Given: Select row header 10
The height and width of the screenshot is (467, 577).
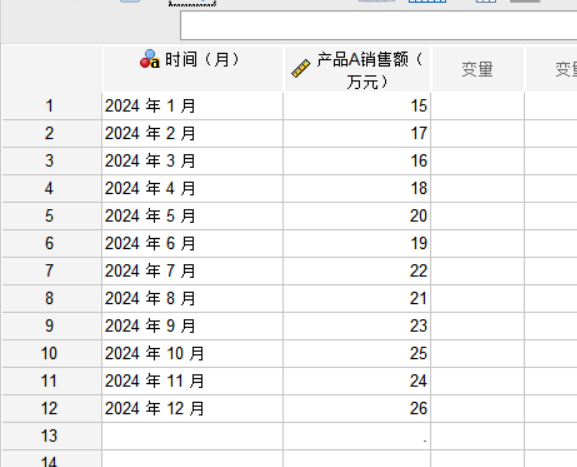Looking at the screenshot, I should coord(52,354).
